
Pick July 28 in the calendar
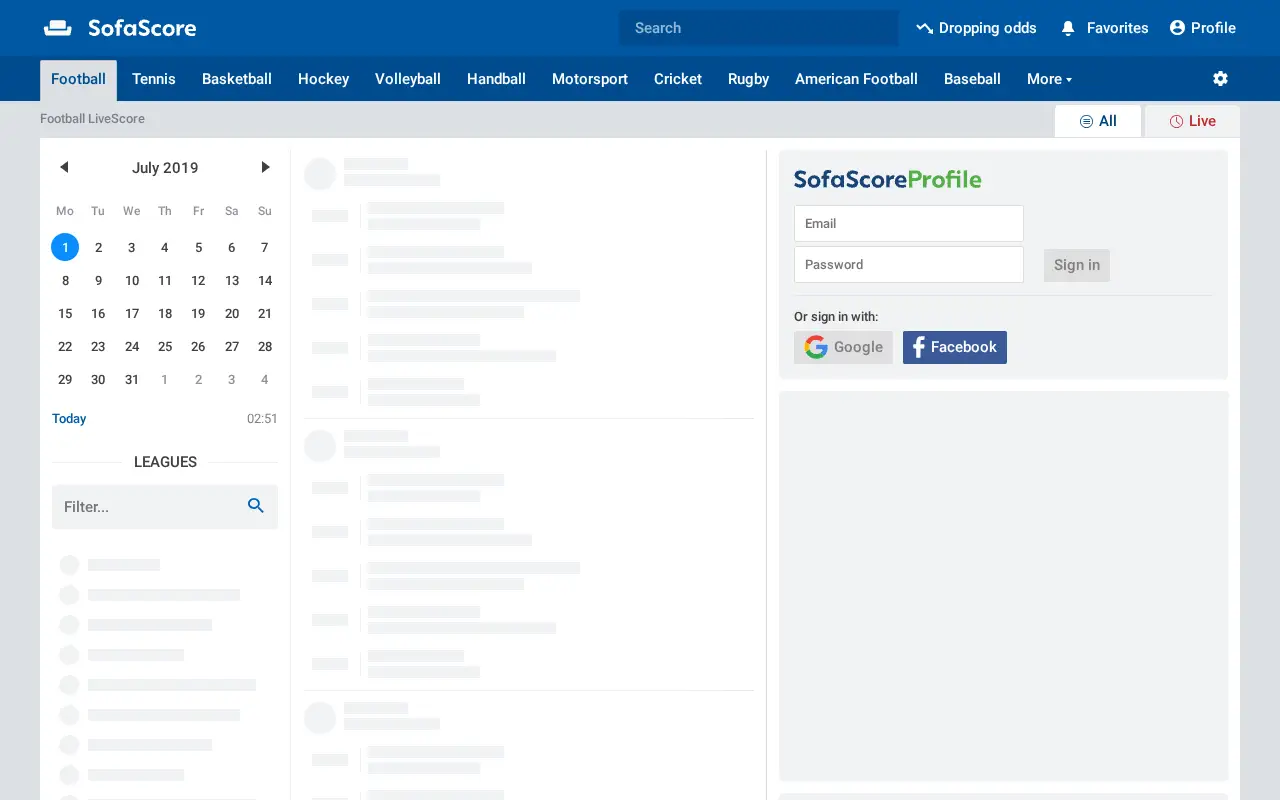[x=265, y=346]
